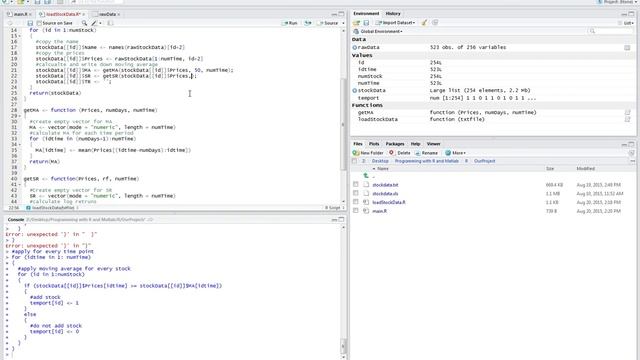Tick the checkbox for stockdata.txt
Image resolution: width=640 pixels, height=360 pixels.
pyautogui.click(x=356, y=184)
